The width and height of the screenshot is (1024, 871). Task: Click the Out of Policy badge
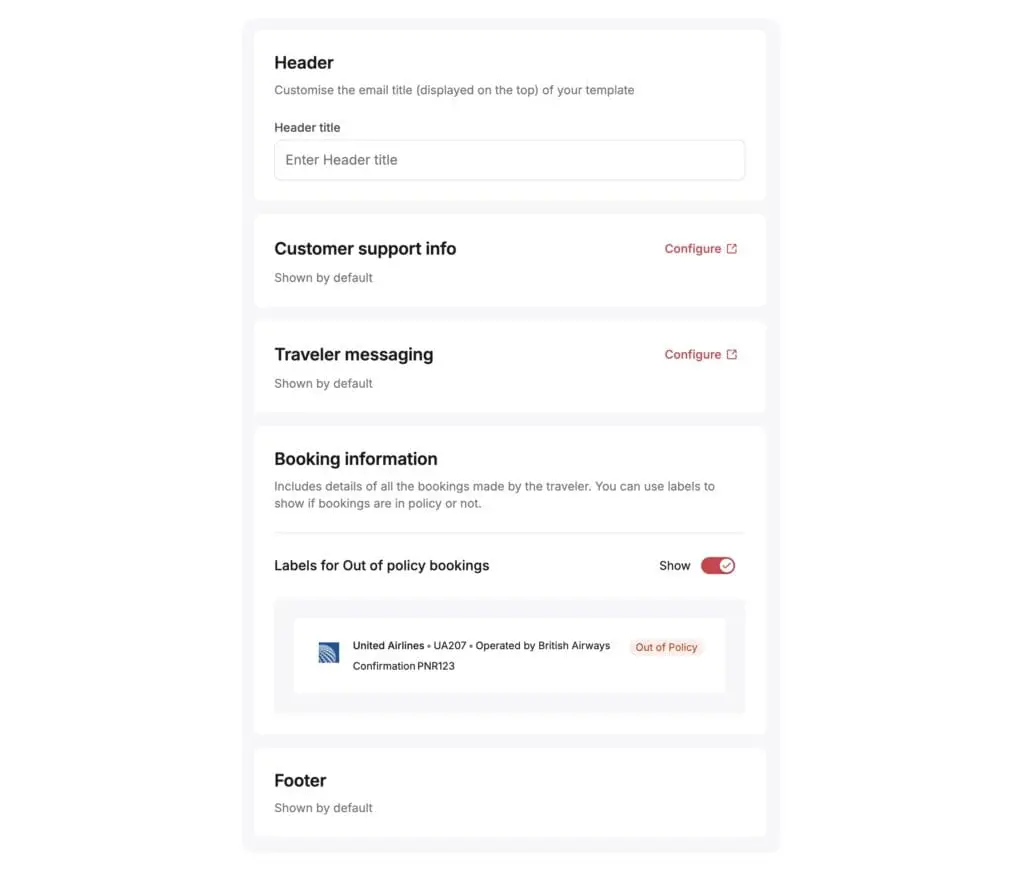pos(666,647)
